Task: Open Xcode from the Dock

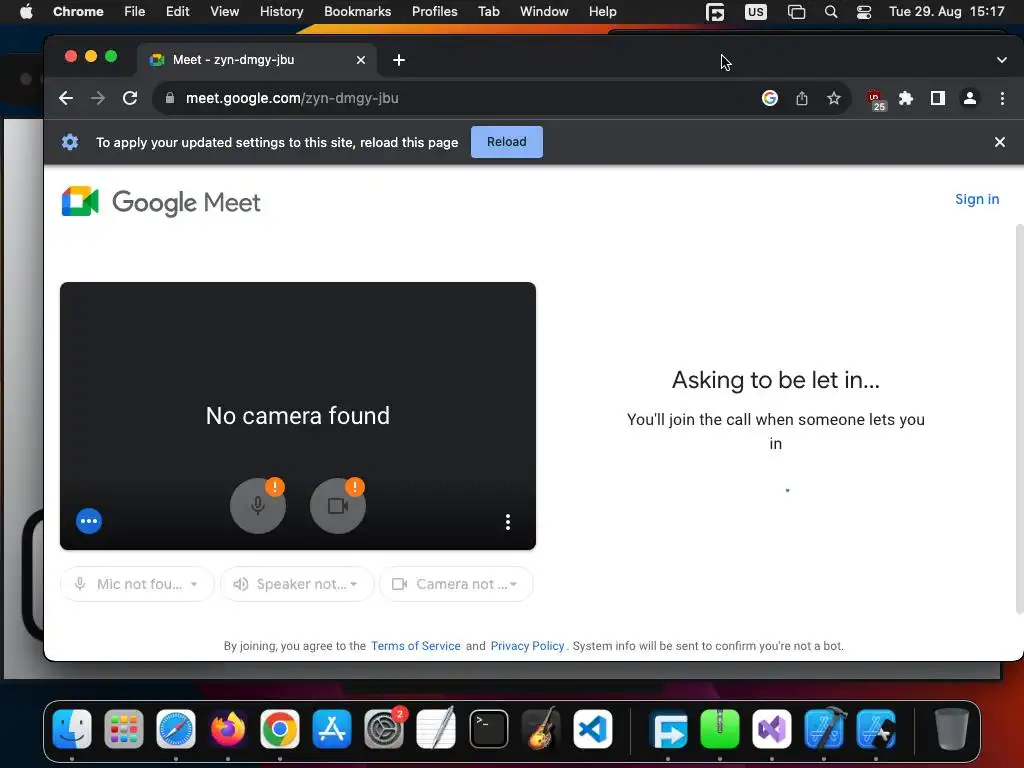Action: pyautogui.click(x=824, y=729)
